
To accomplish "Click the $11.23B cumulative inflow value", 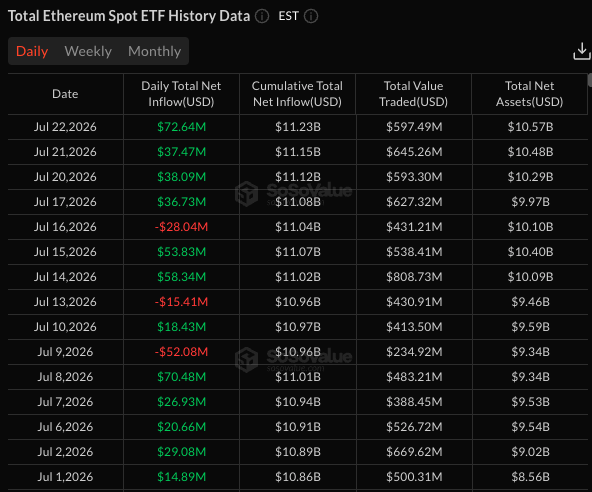I will click(x=298, y=127).
